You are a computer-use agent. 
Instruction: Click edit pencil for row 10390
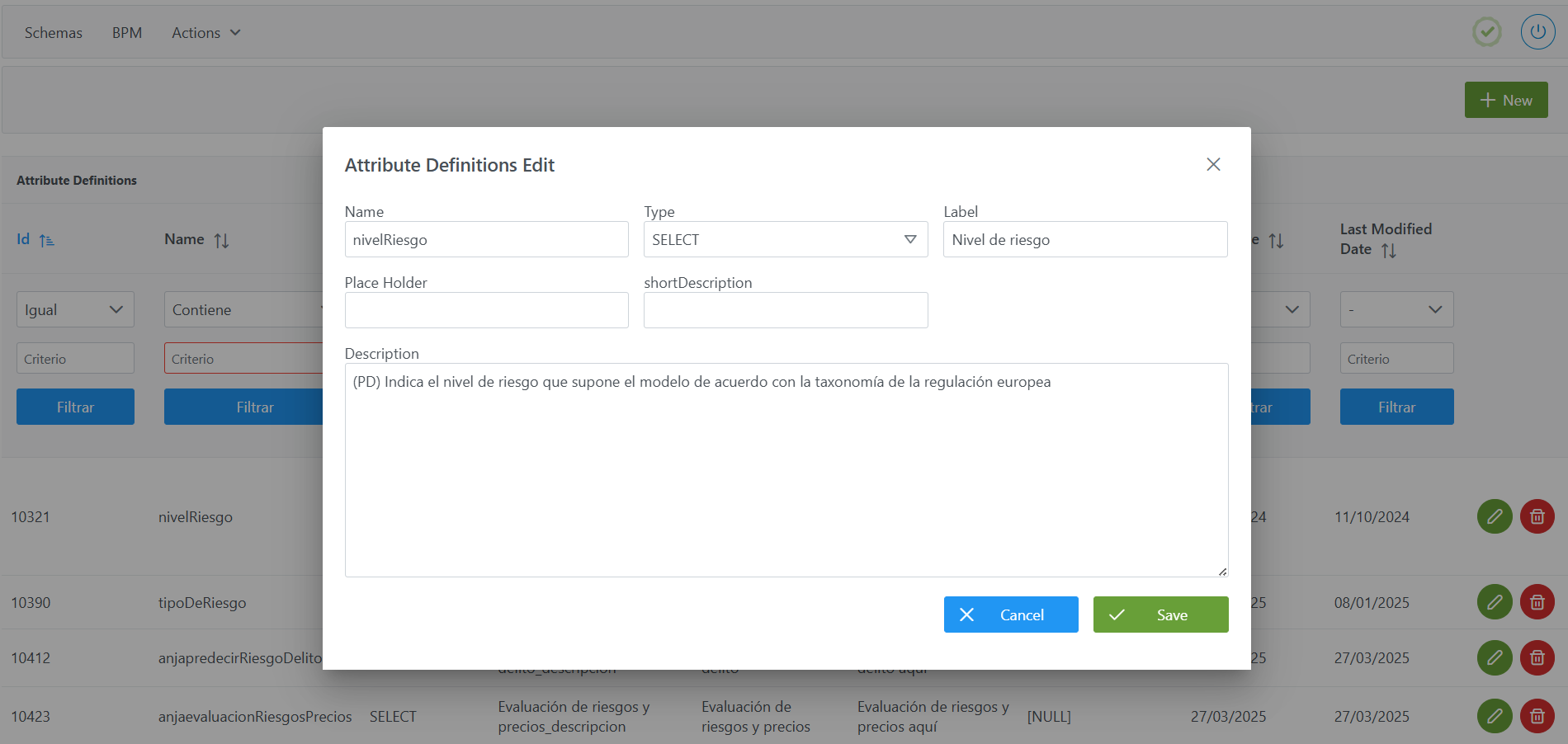click(1494, 602)
